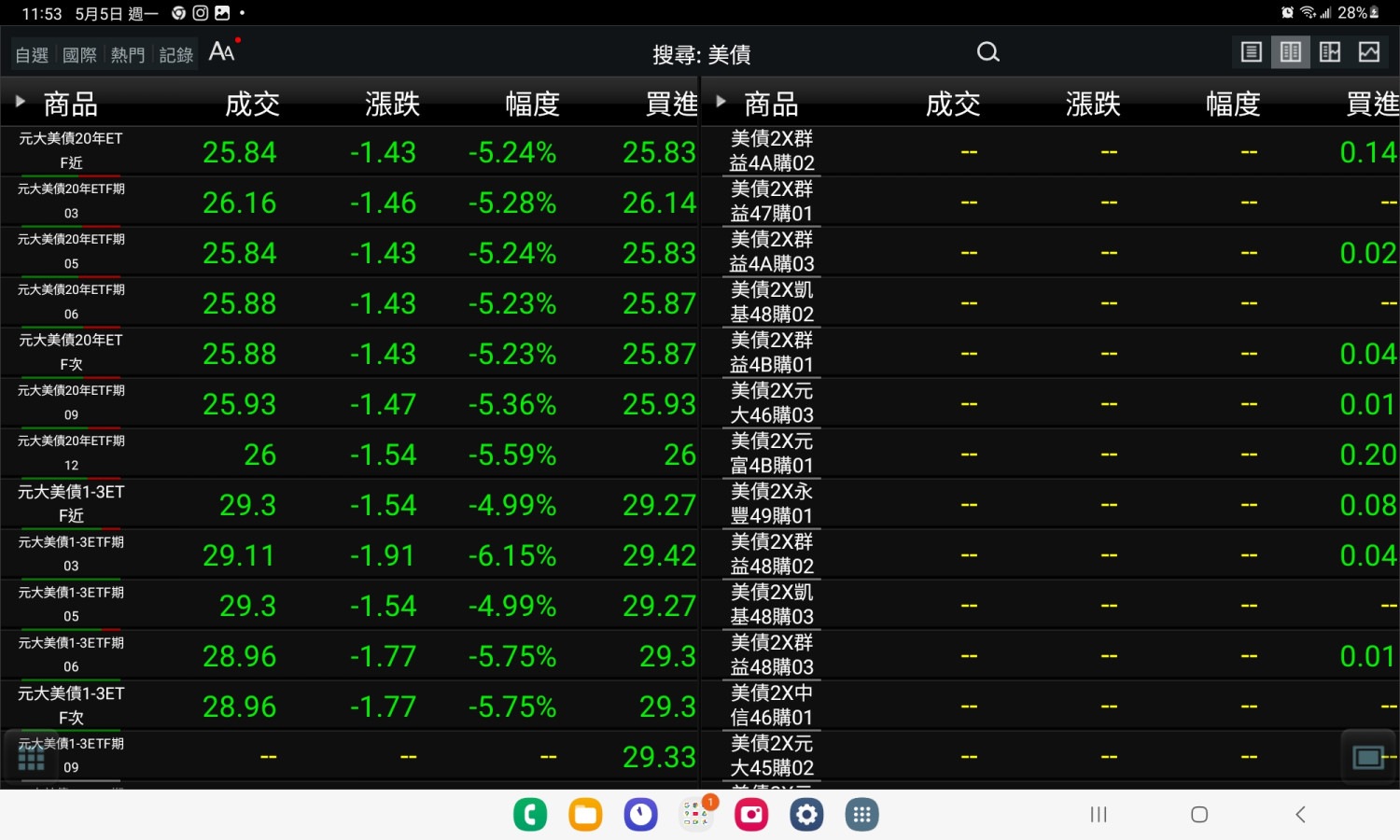Tap the back navigation arrow
The image size is (1400, 840).
tap(1300, 815)
